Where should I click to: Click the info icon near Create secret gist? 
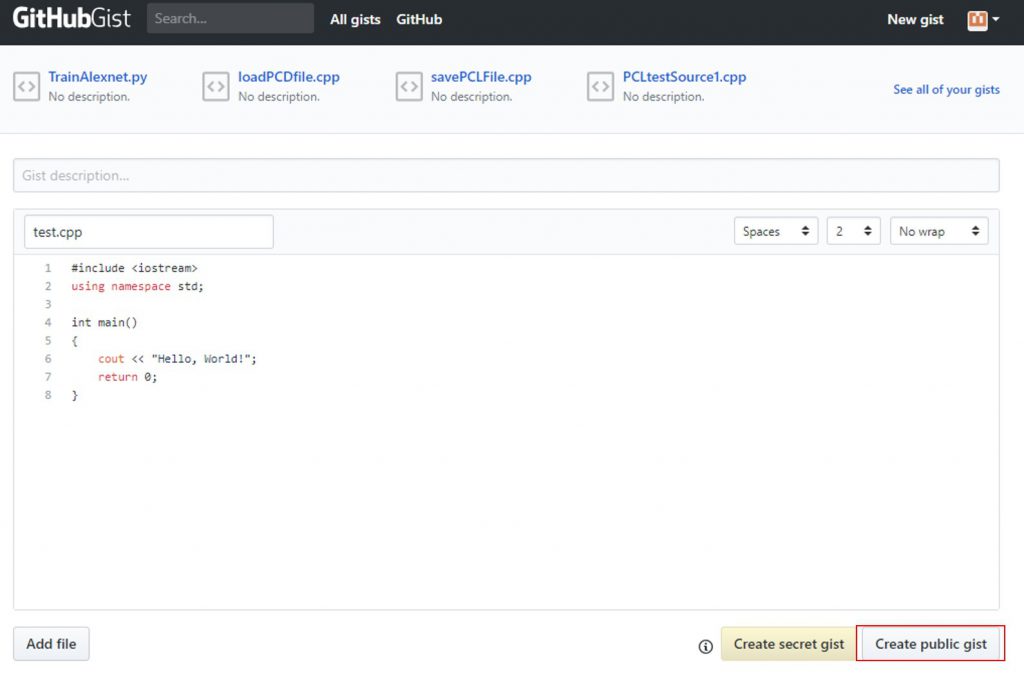click(705, 646)
